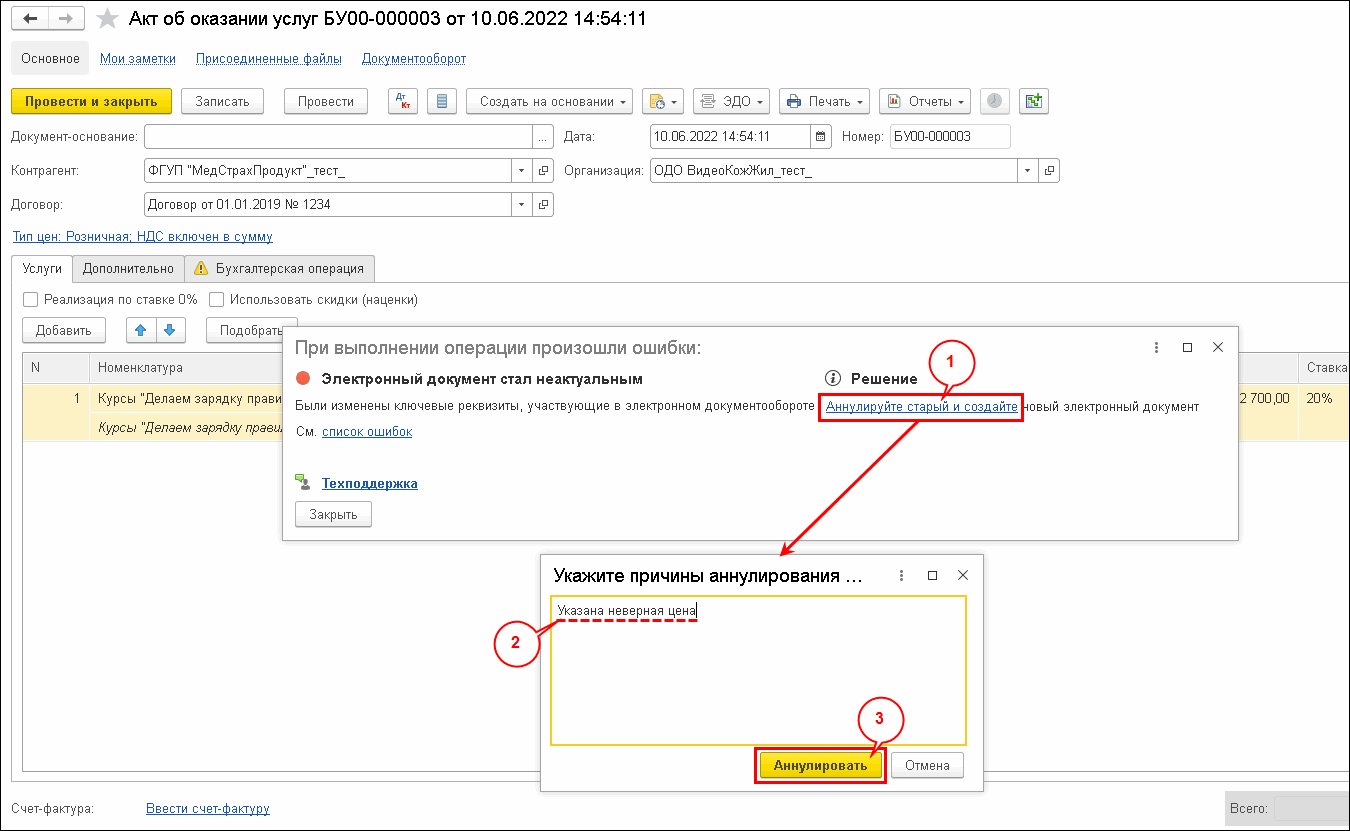
Task: Open the folder icon dropdown in toolbar
Action: [x=662, y=101]
